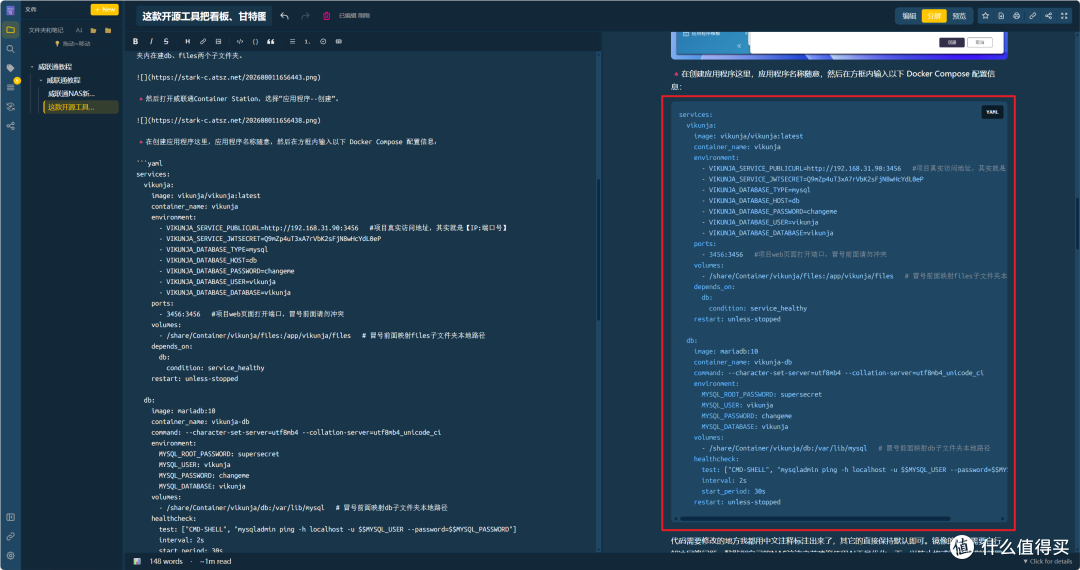Click the horizontal scrollbar of preview code block
1080x570 pixels.
(x=815, y=518)
